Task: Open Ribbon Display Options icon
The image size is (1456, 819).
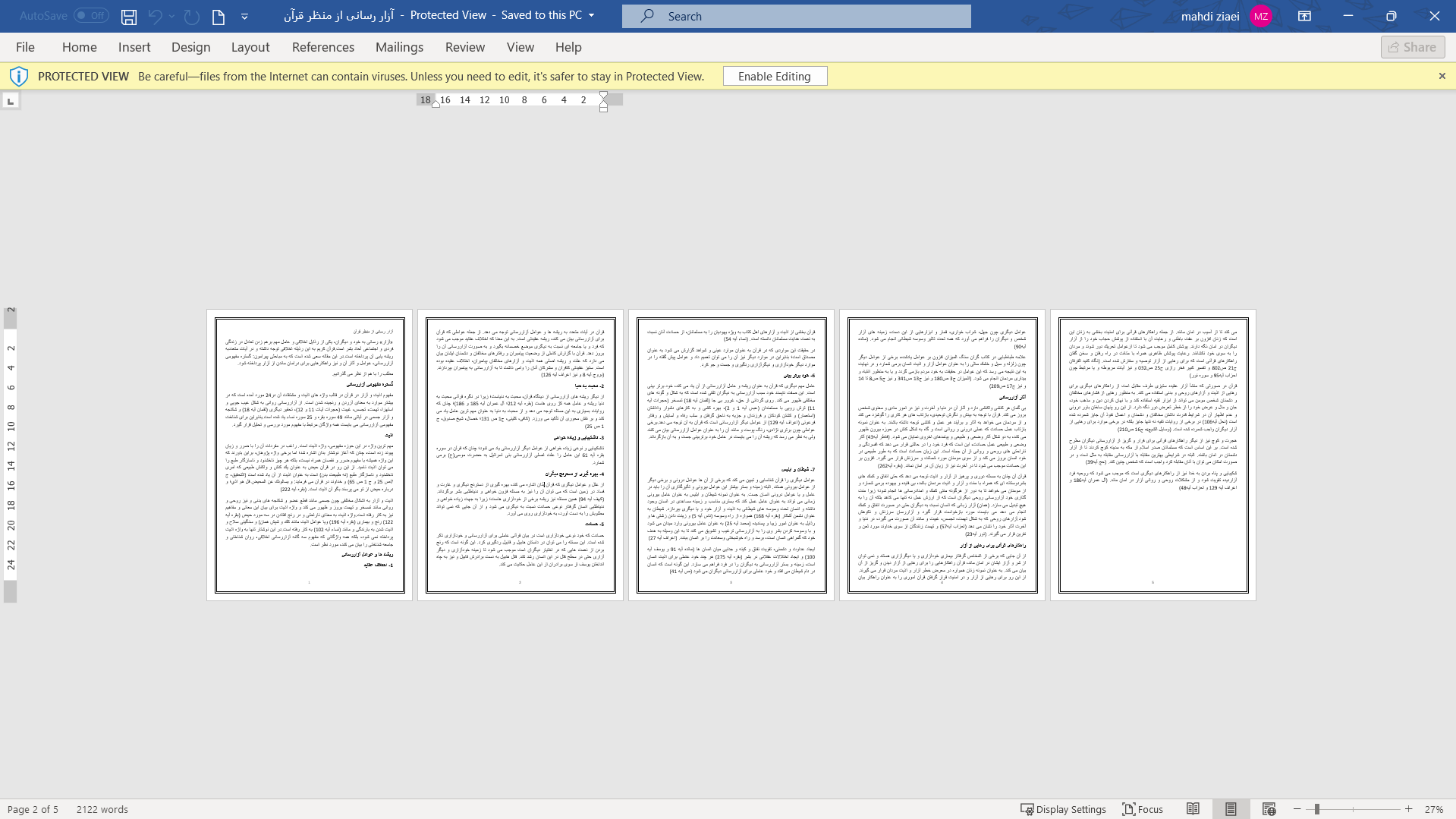Action: (x=1305, y=16)
